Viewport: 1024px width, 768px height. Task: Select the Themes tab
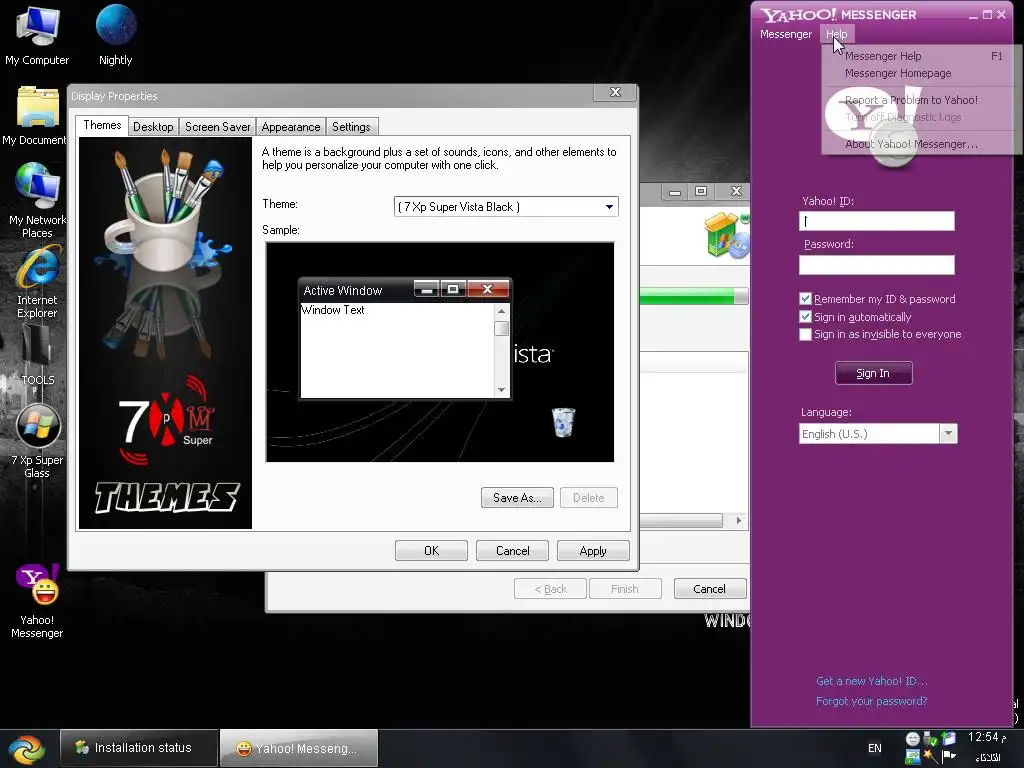102,125
